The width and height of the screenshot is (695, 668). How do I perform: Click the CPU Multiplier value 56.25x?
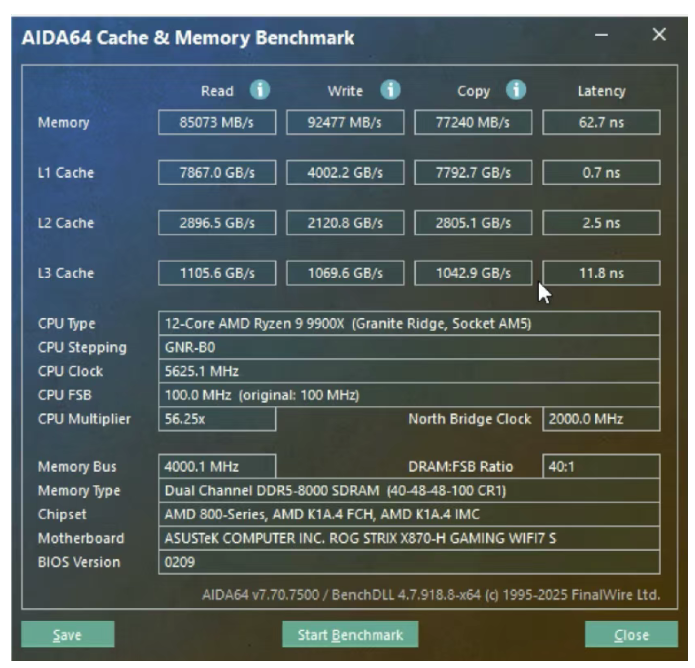tap(217, 419)
